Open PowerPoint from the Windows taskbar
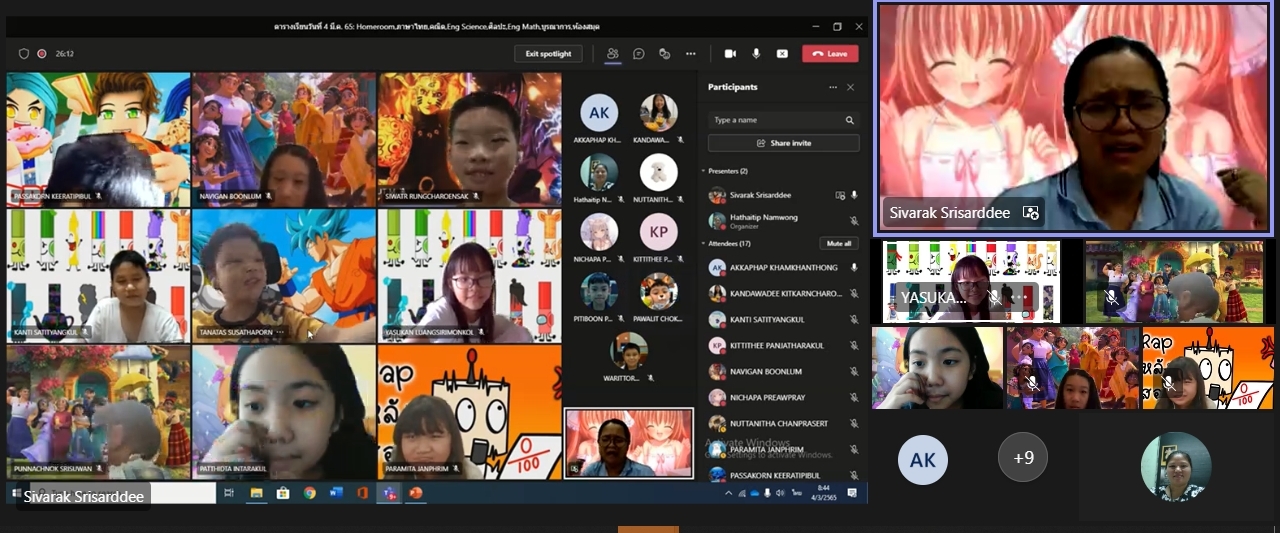Image resolution: width=1280 pixels, height=533 pixels. (415, 493)
